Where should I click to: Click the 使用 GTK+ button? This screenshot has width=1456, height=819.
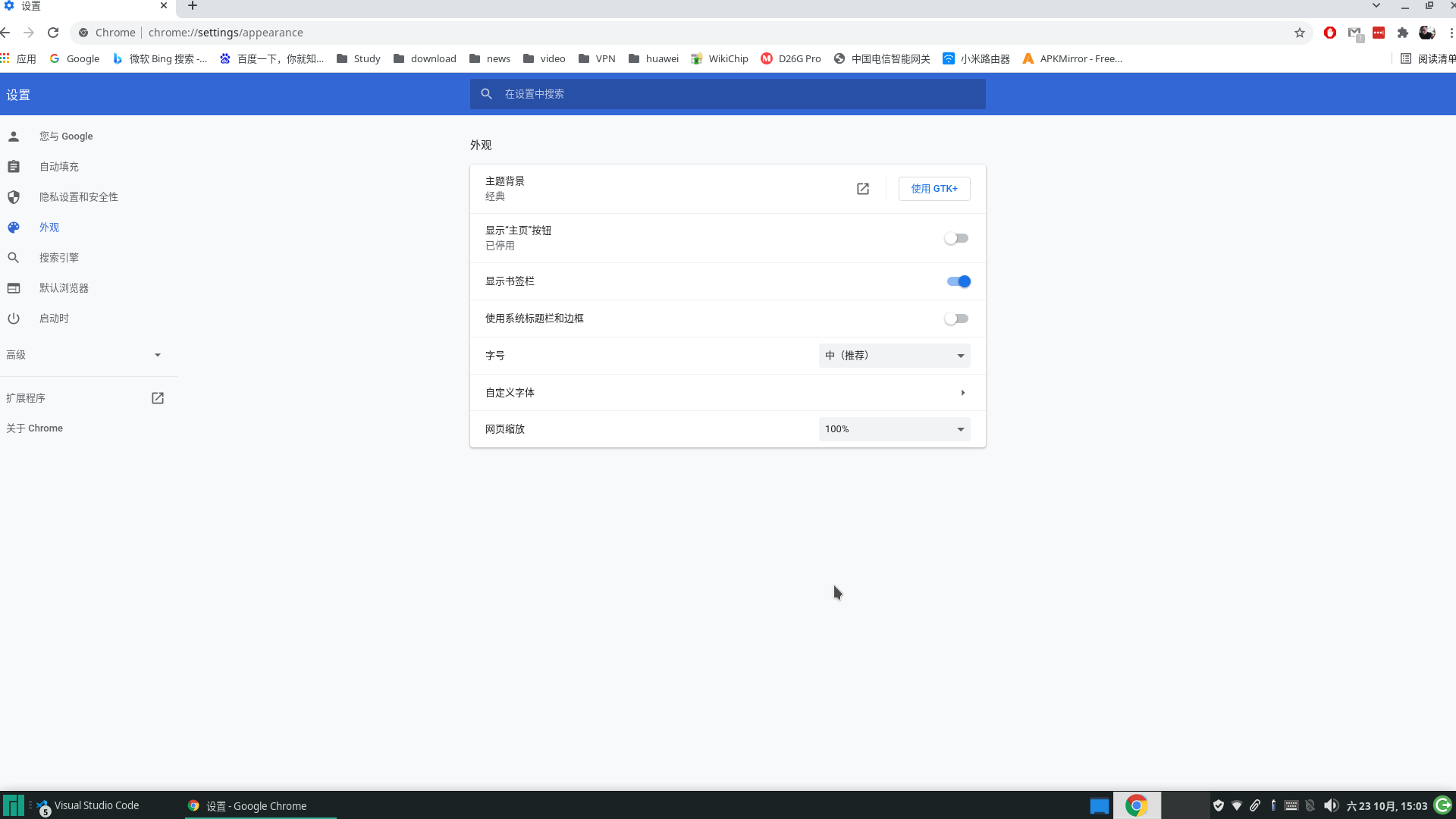pos(934,189)
